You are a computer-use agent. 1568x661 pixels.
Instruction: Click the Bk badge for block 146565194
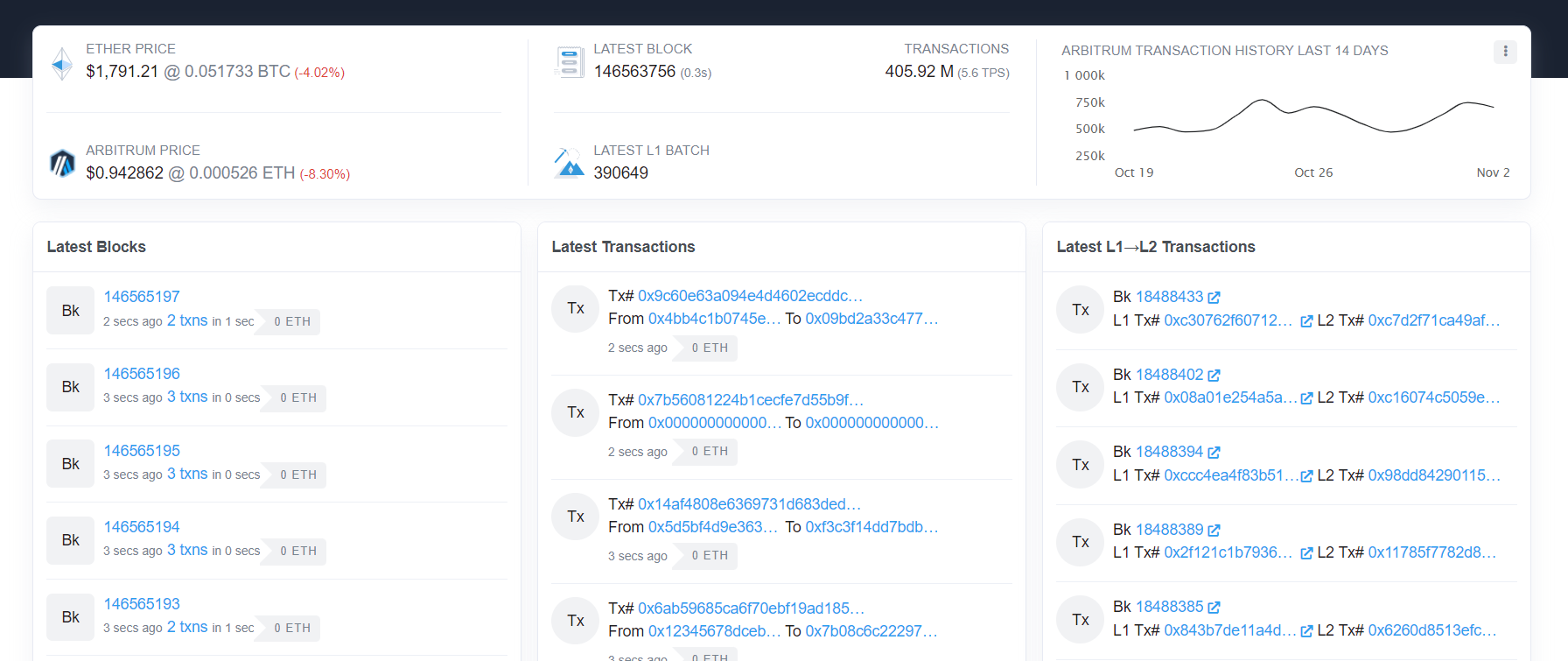pyautogui.click(x=71, y=540)
